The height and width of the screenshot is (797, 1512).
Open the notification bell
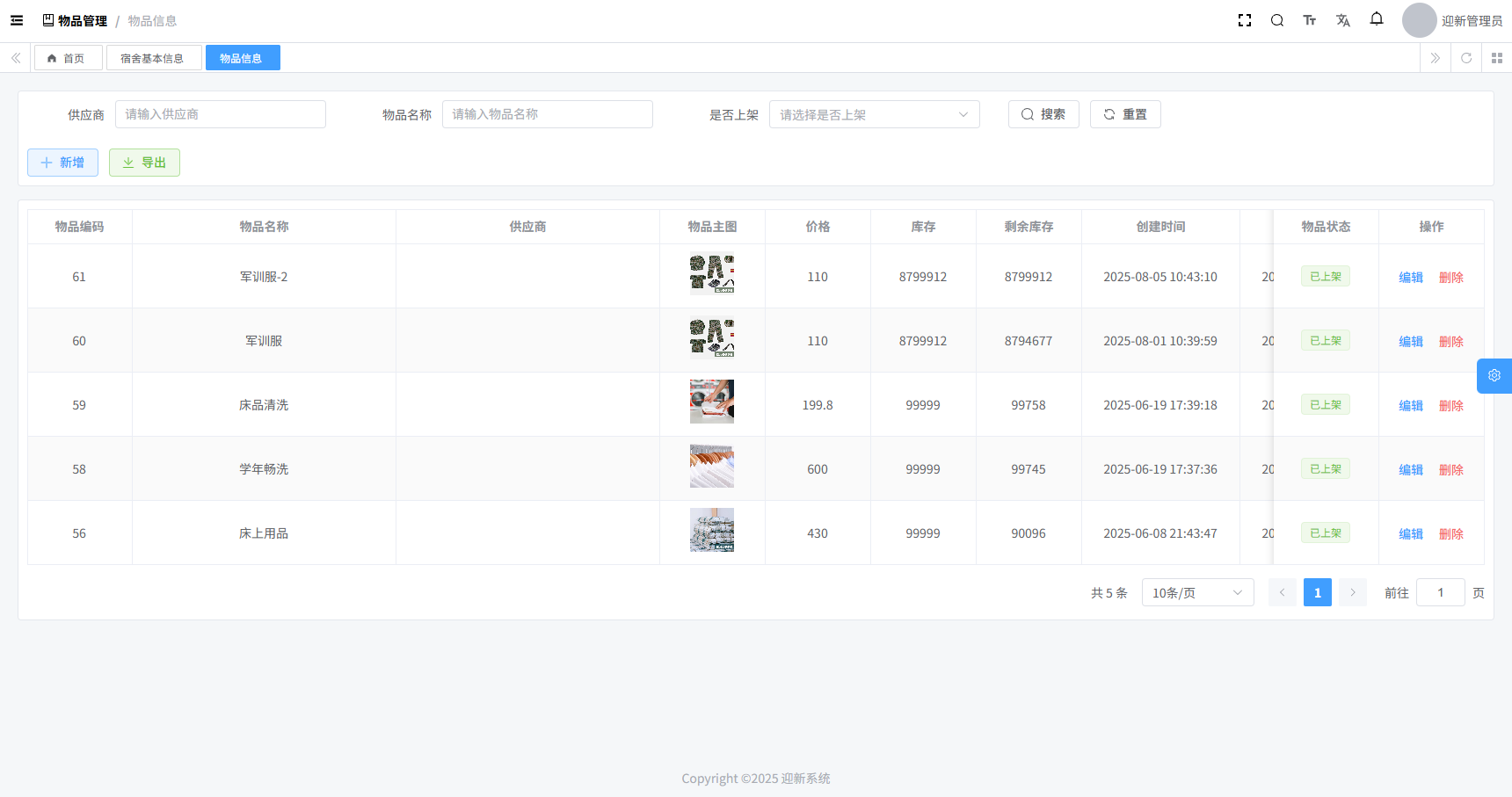(x=1376, y=19)
